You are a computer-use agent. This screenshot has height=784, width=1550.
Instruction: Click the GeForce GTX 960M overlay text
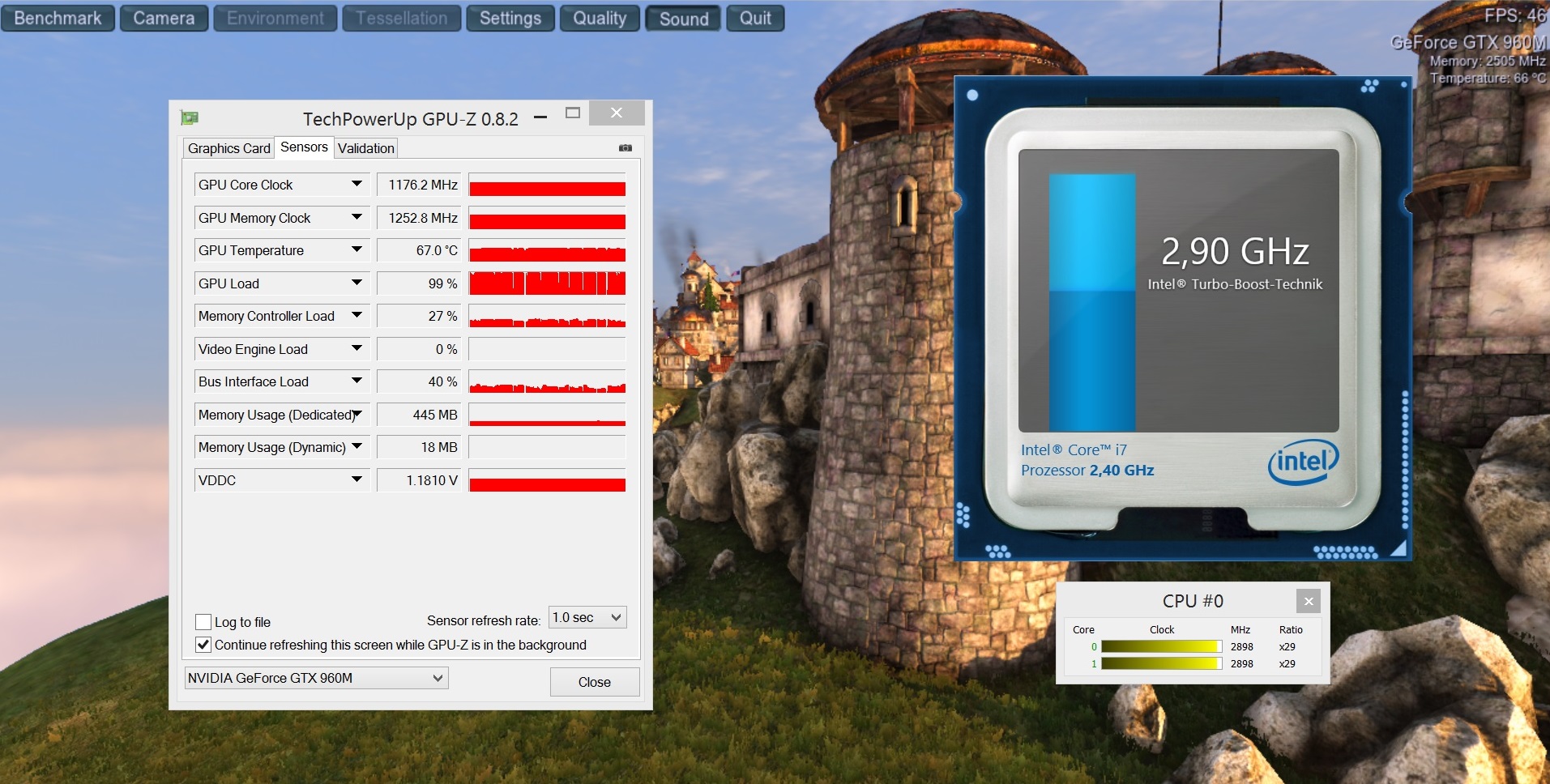pyautogui.click(x=1468, y=42)
